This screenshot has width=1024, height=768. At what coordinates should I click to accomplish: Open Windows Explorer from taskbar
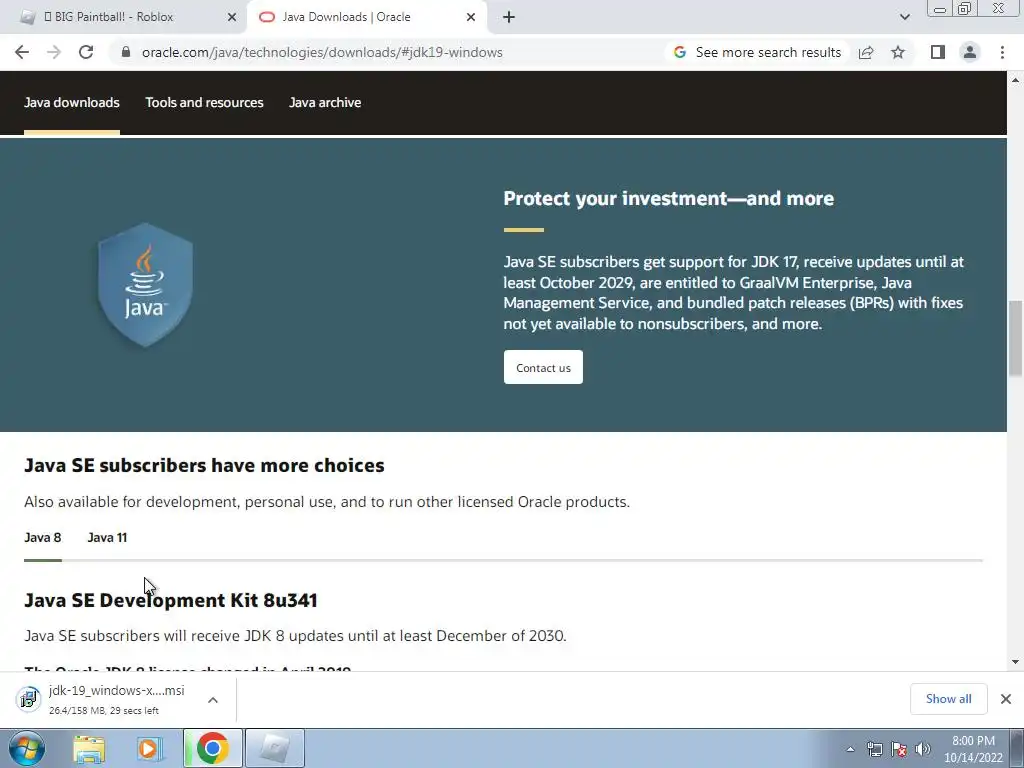(89, 749)
